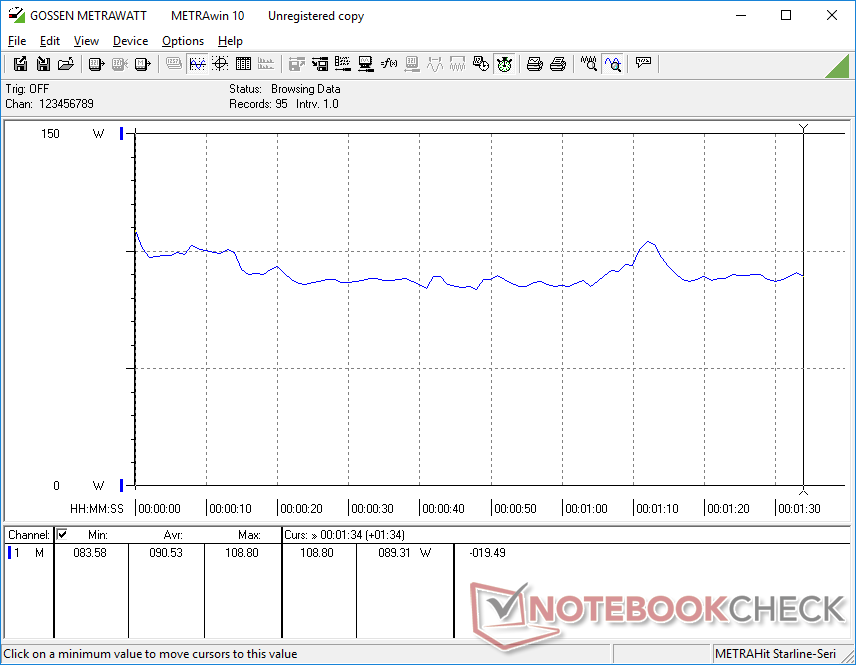Click the greyed trigger waveform icon
856x665 pixels.
(435, 64)
